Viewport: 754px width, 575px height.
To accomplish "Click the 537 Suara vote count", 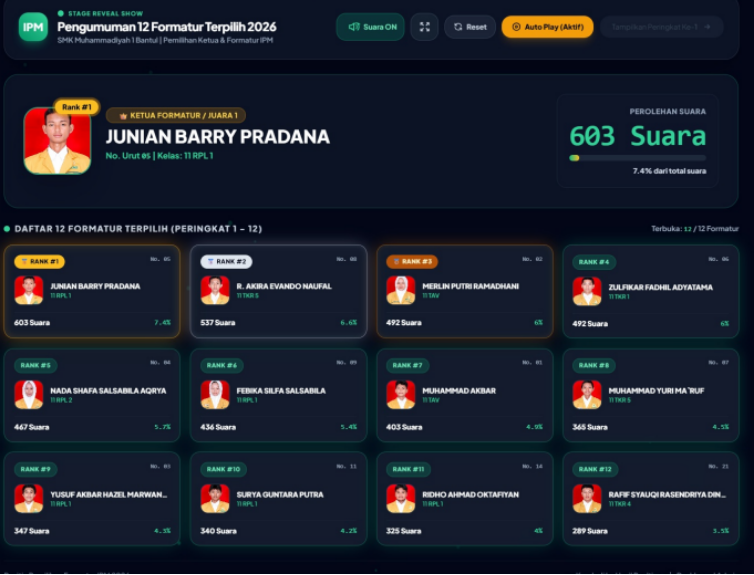I will (218, 323).
